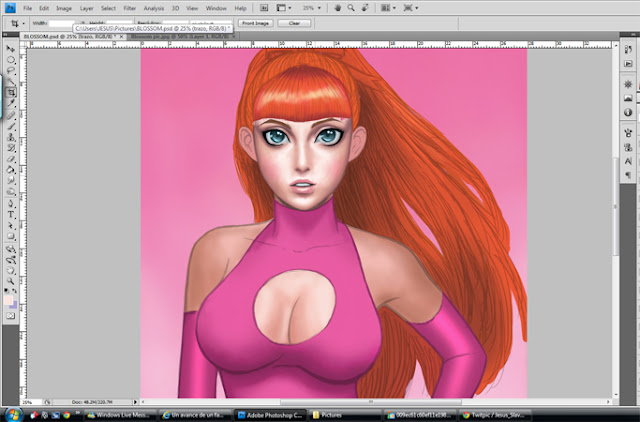Open the Pictures folder in taskbar
640x422 pixels.
click(345, 415)
